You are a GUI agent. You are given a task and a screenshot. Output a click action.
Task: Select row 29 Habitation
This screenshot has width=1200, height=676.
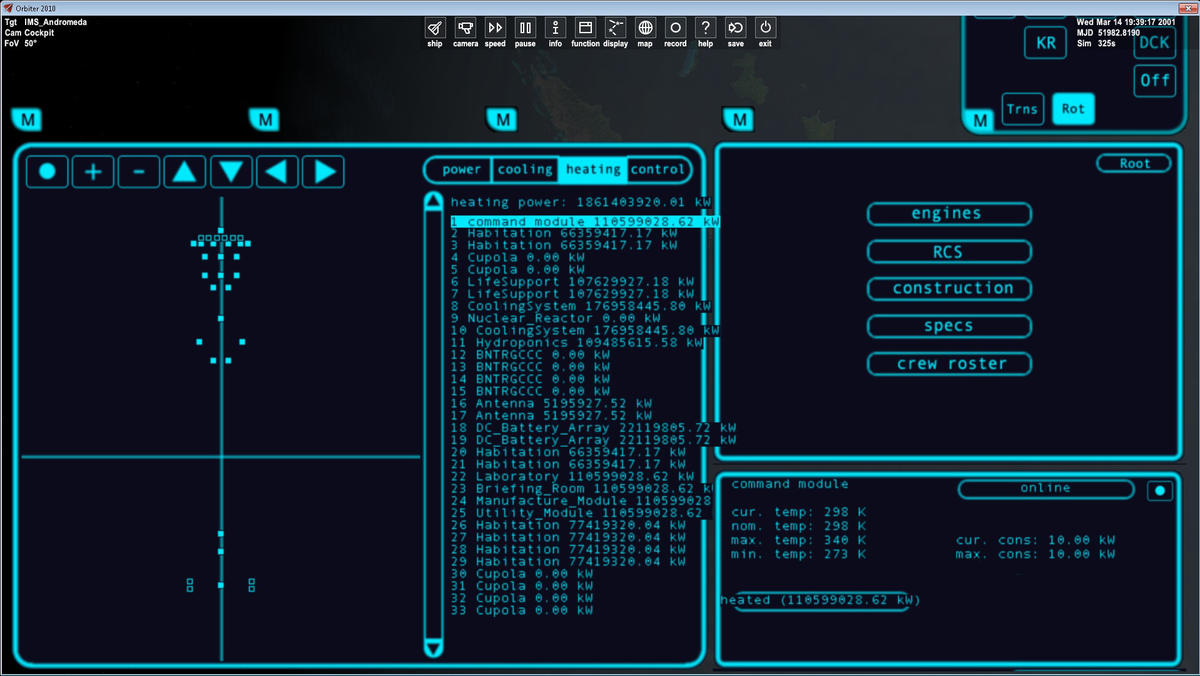568,562
